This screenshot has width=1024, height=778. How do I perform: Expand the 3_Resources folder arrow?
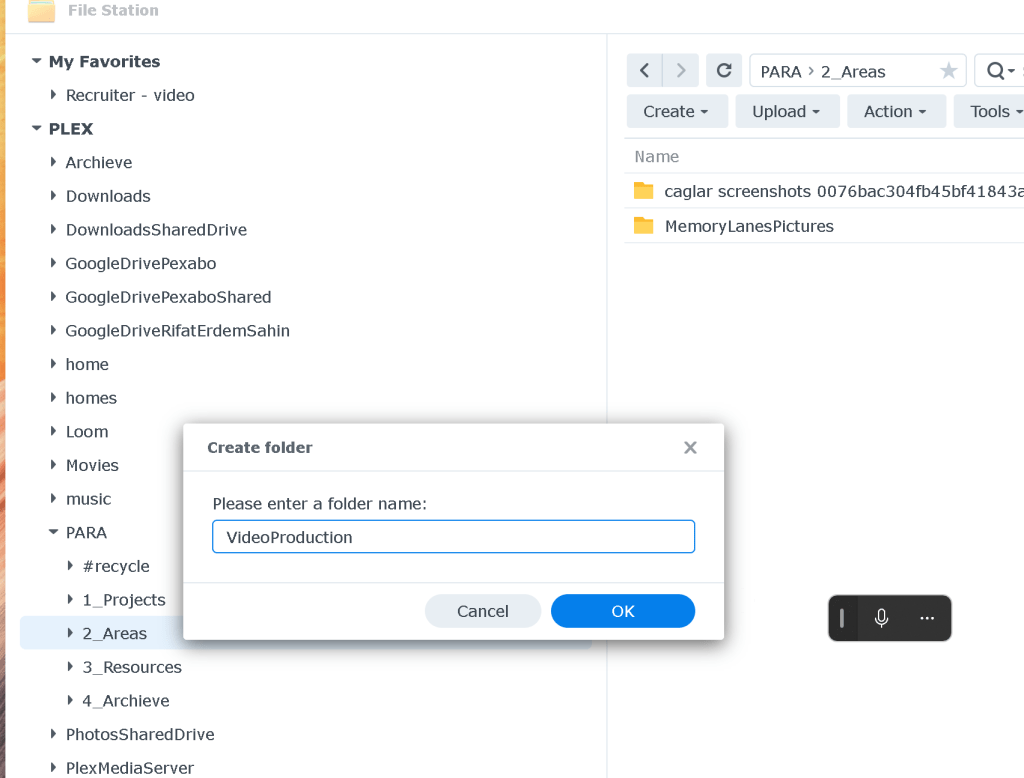coord(71,667)
